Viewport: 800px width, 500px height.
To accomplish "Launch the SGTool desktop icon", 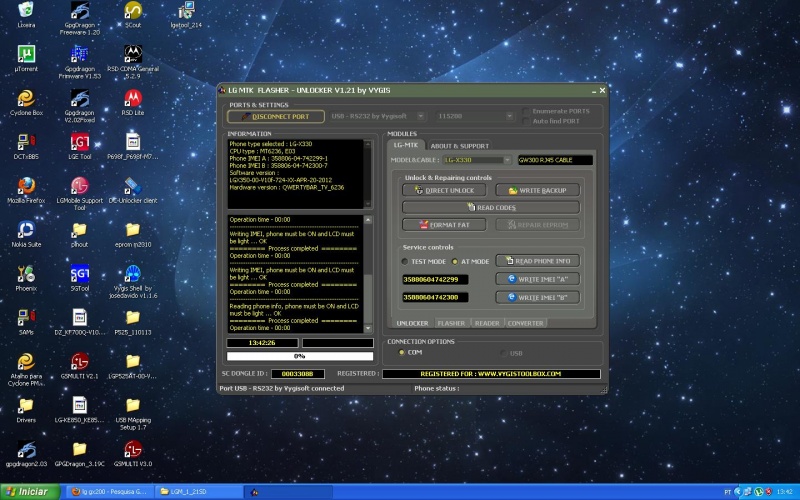I will [80, 278].
